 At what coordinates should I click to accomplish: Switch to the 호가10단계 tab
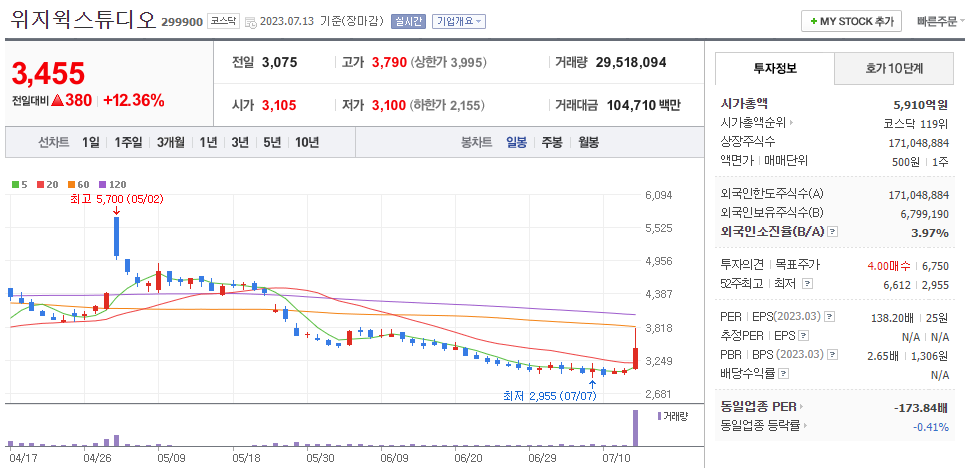tap(894, 69)
